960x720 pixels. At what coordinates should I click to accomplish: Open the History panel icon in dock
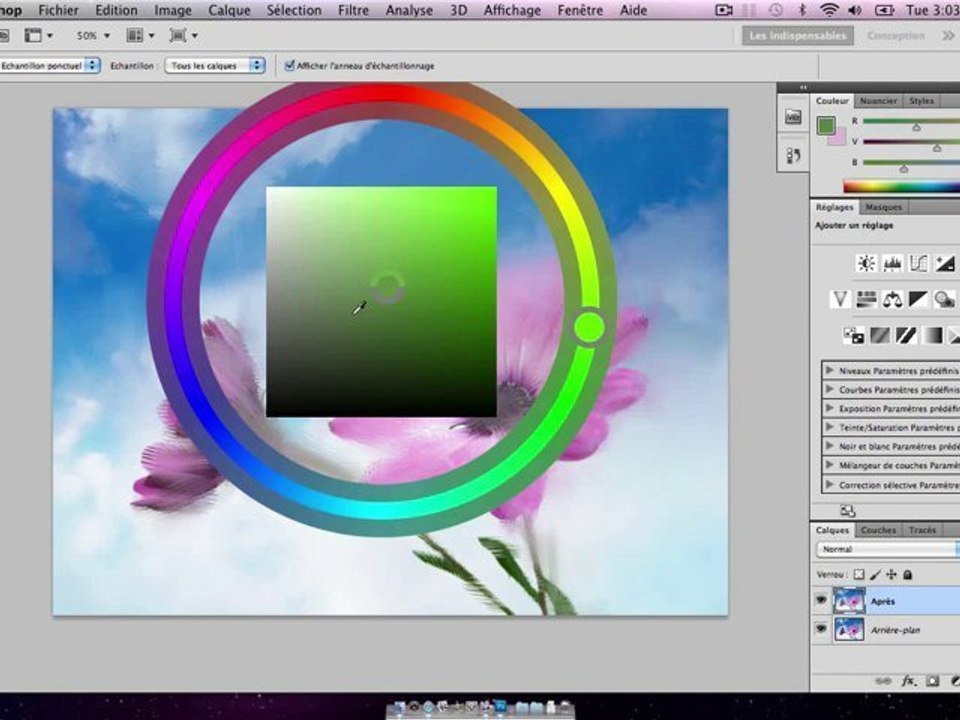click(x=793, y=156)
